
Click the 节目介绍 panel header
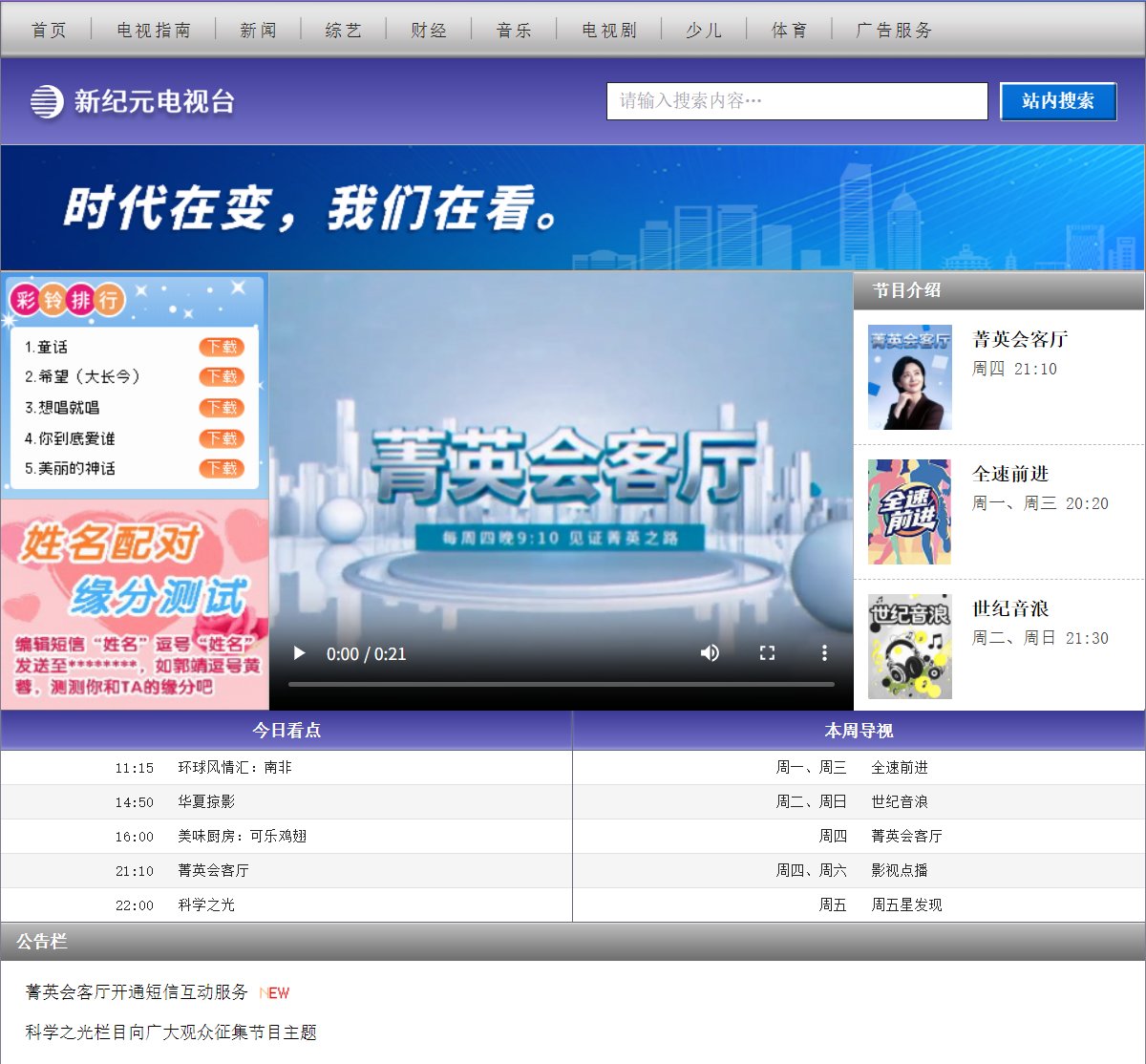(x=999, y=290)
